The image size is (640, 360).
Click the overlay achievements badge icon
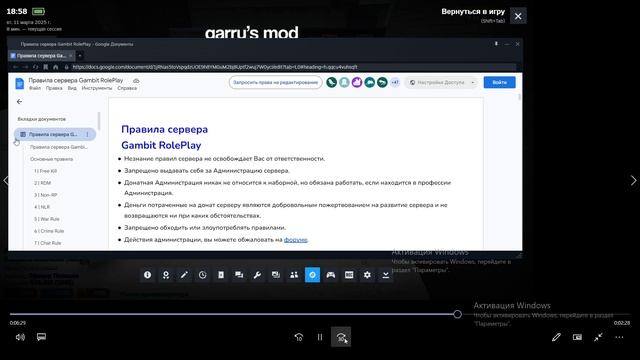166,275
